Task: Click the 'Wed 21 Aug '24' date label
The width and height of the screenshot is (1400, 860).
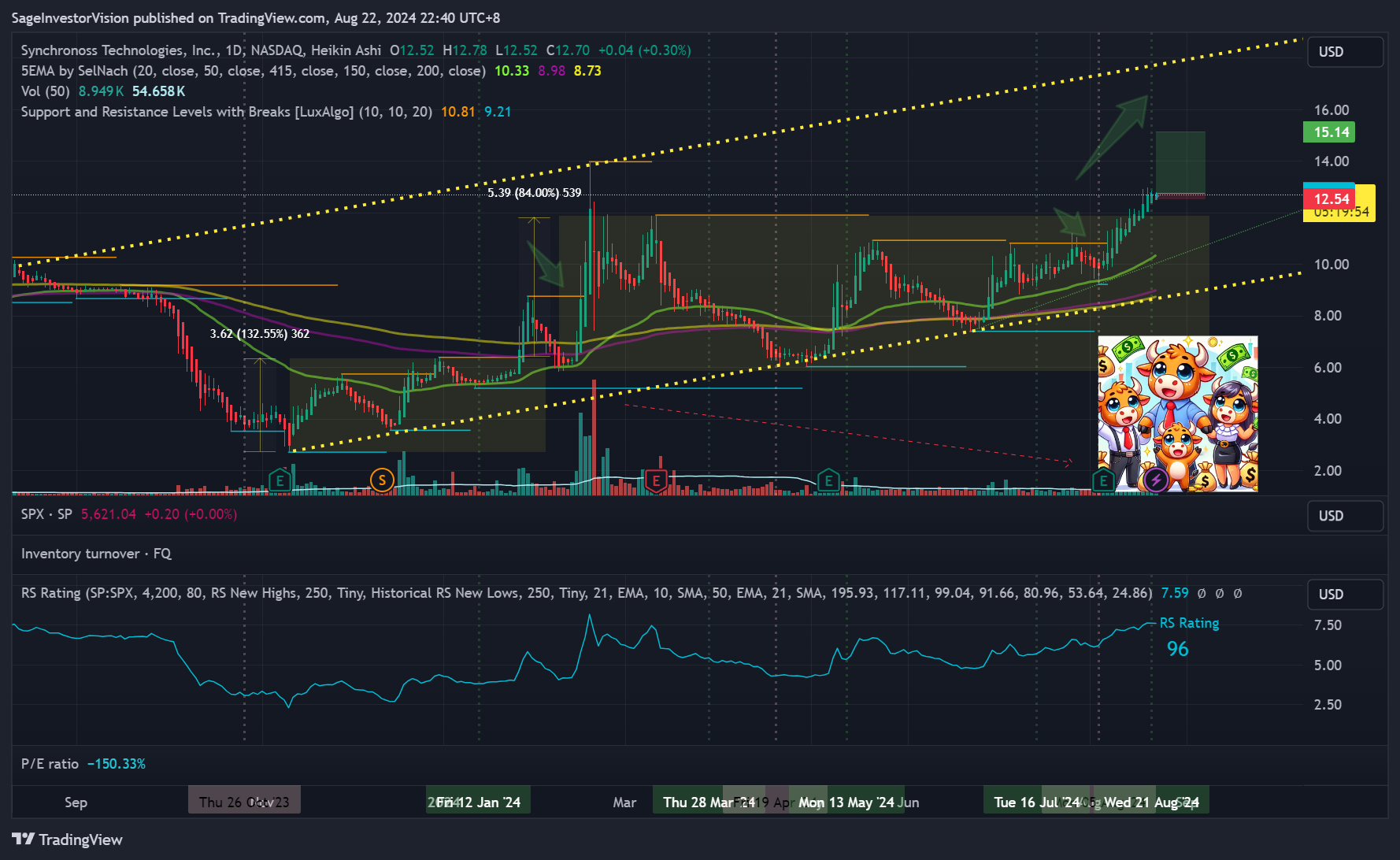Action: (x=1151, y=802)
